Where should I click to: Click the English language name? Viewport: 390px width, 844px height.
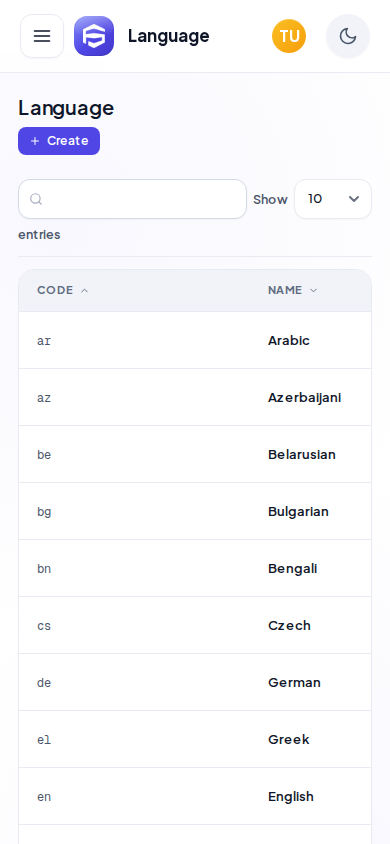(x=290, y=797)
